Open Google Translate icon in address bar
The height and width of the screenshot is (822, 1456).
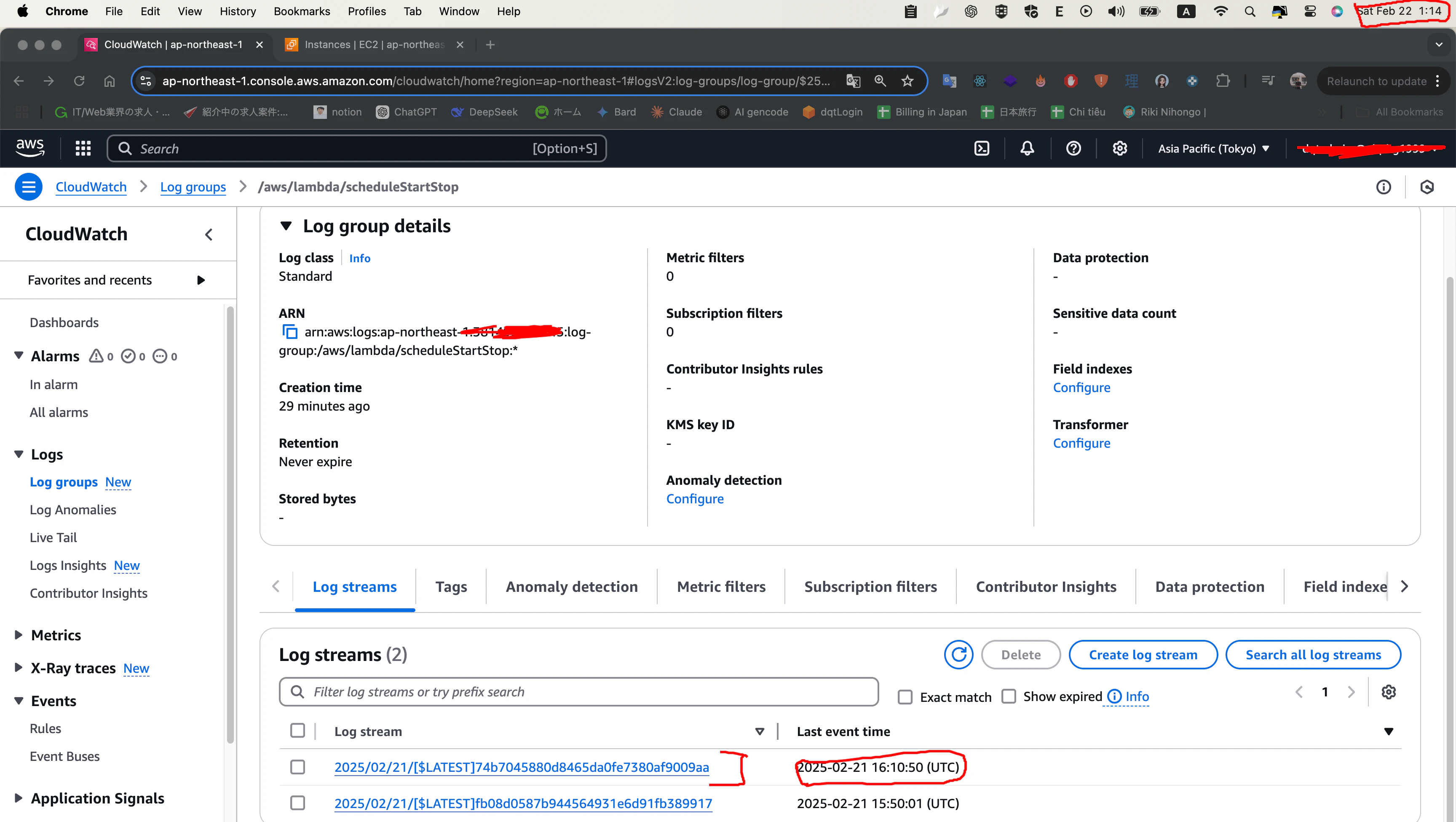[x=853, y=81]
